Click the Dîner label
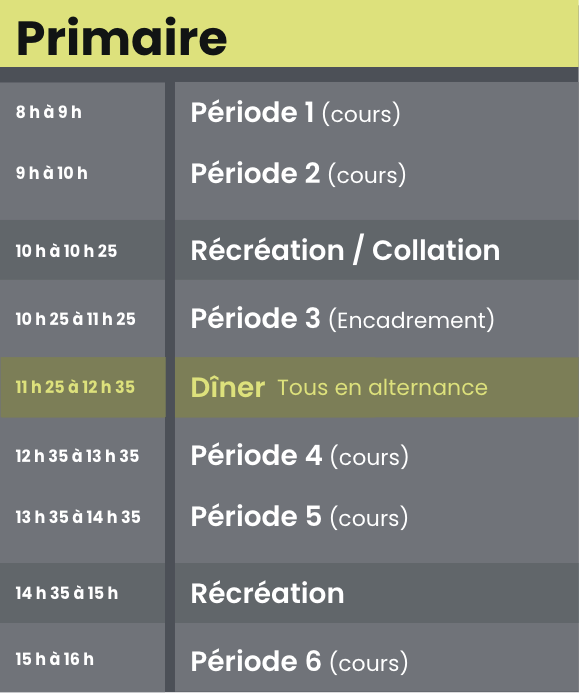The height and width of the screenshot is (693, 579). point(228,387)
